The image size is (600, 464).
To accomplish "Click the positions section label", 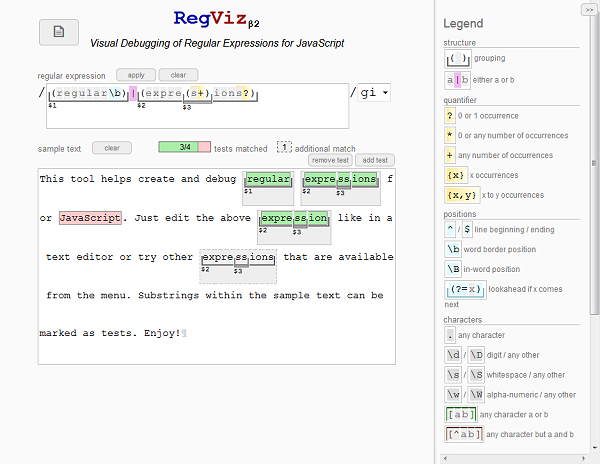I will (460, 214).
